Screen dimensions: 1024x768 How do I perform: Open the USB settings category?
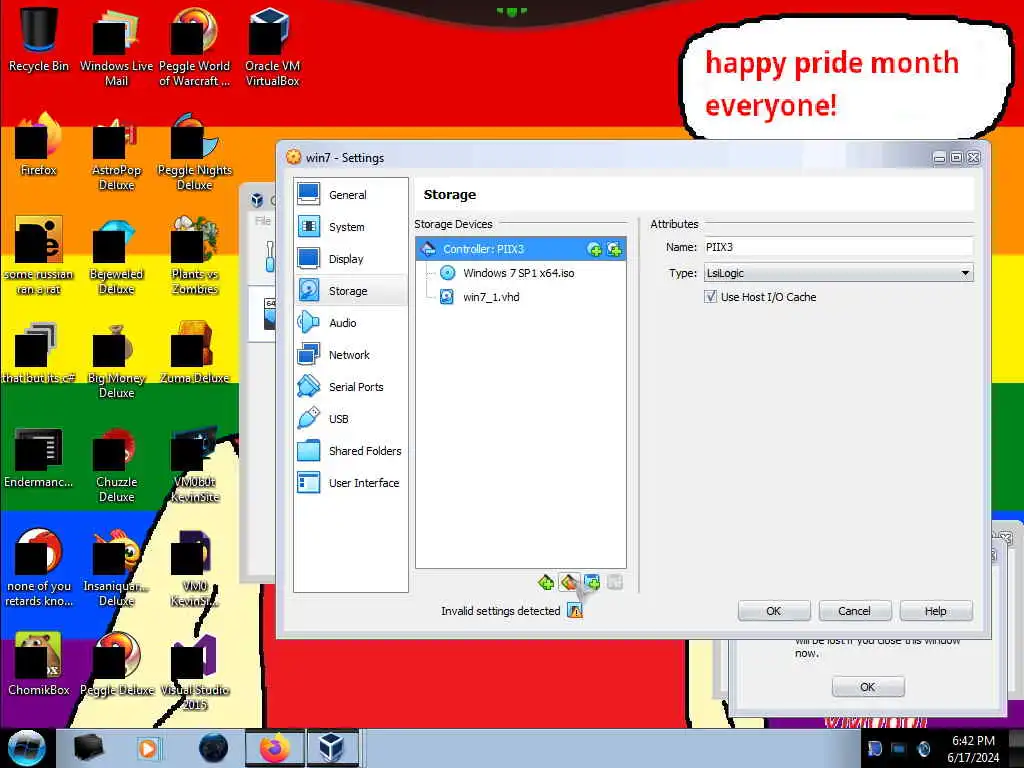tap(350, 419)
